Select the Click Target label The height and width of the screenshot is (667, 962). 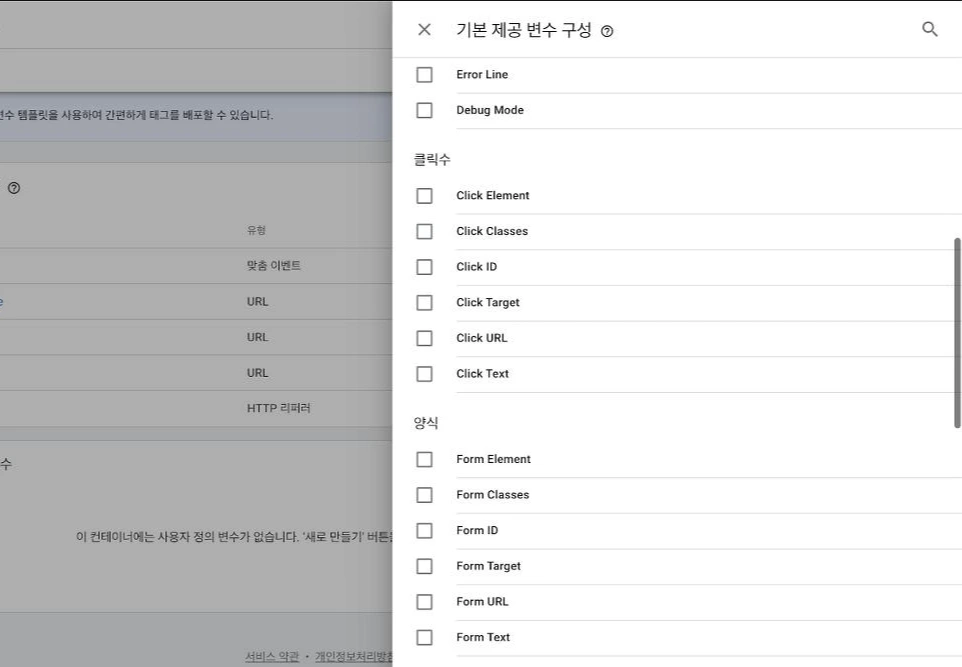pyautogui.click(x=488, y=302)
